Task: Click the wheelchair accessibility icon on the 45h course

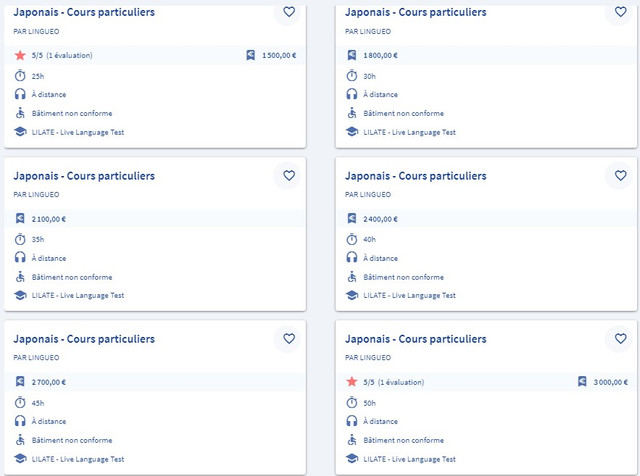Action: (20, 440)
